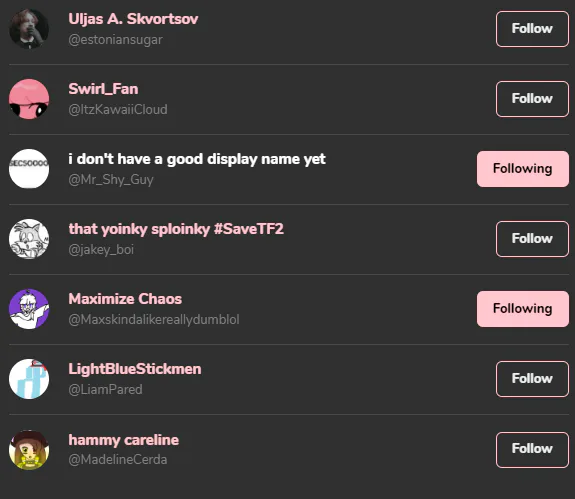Unfollow @Mr_Shy_Guy via Following button
This screenshot has width=575, height=499.
click(x=523, y=169)
